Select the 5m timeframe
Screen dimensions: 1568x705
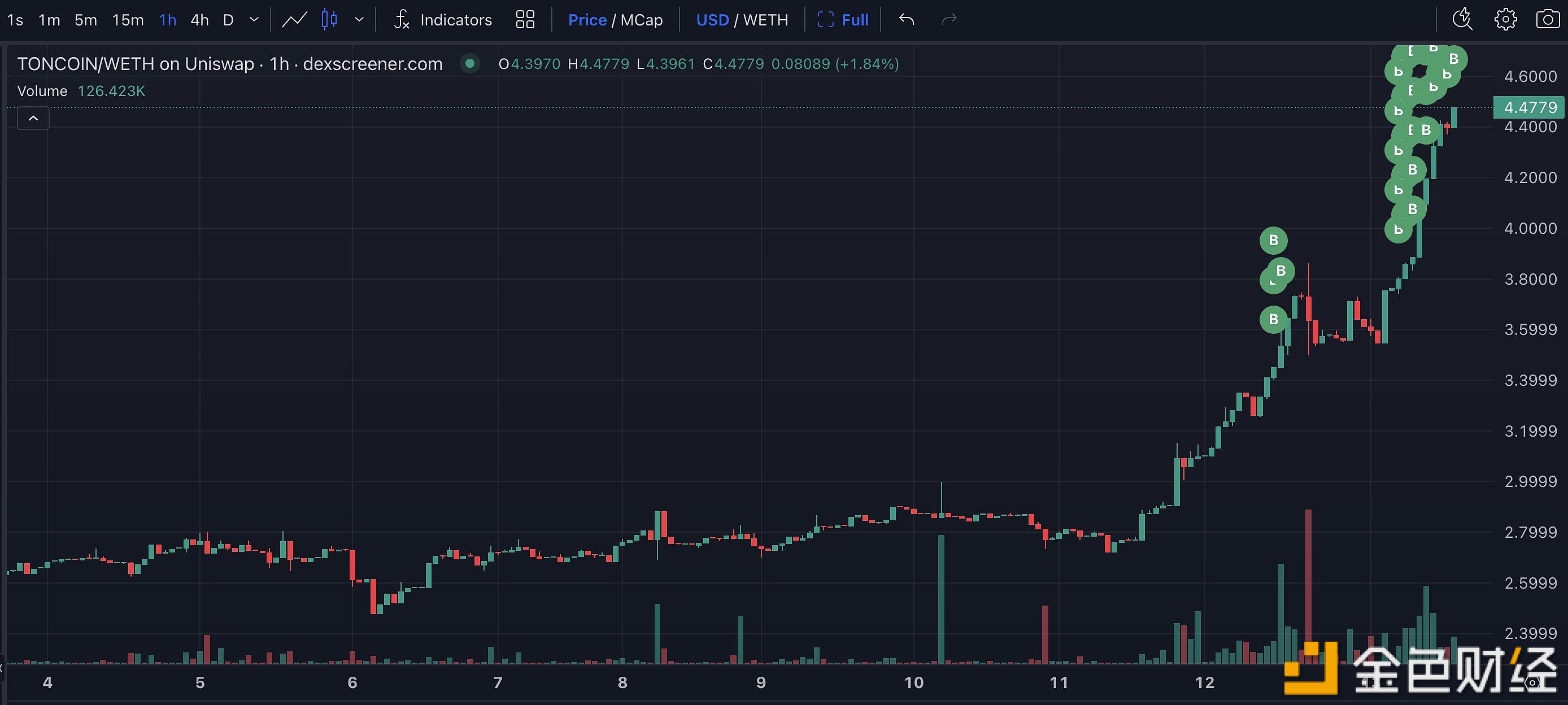pyautogui.click(x=86, y=20)
